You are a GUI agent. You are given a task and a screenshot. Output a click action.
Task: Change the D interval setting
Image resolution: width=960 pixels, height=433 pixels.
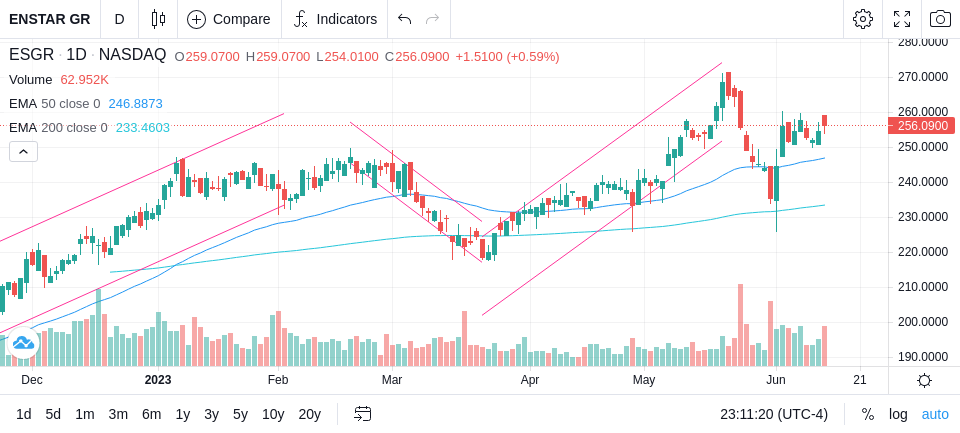(x=119, y=19)
